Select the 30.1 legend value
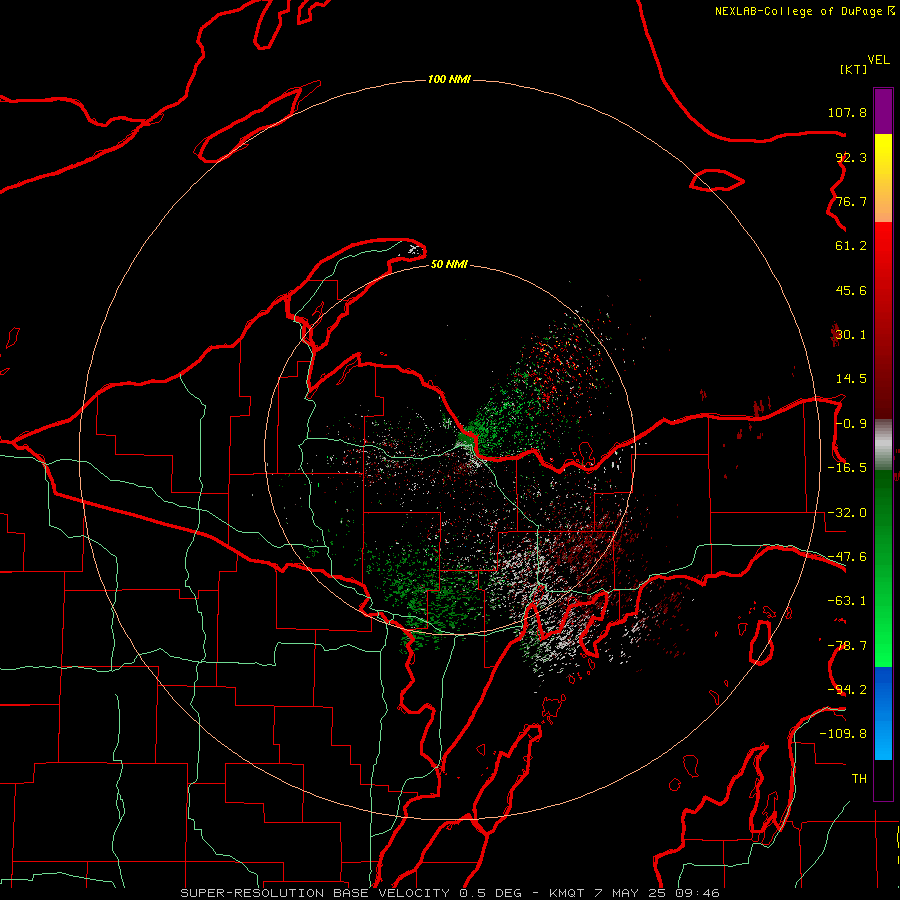 point(851,335)
